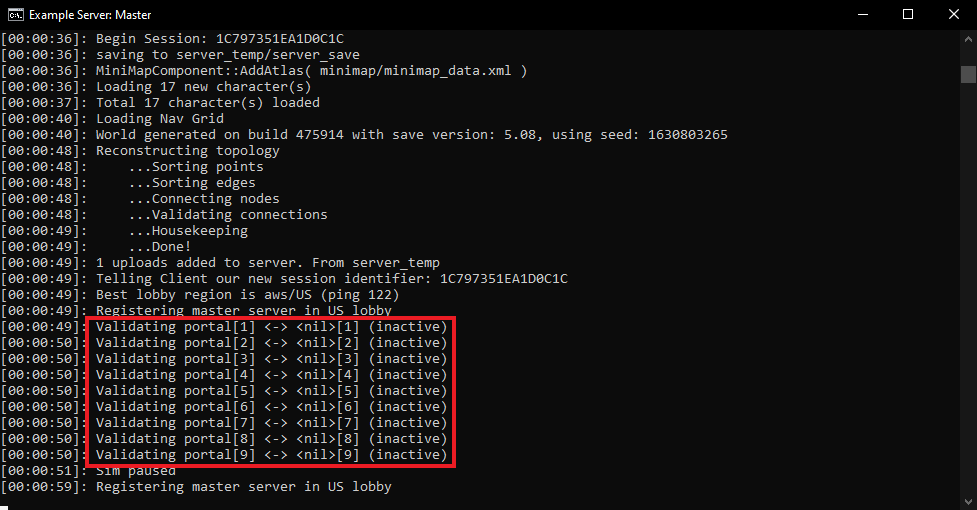The height and width of the screenshot is (510, 977).
Task: Click the console icon in the title bar
Action: coord(16,15)
